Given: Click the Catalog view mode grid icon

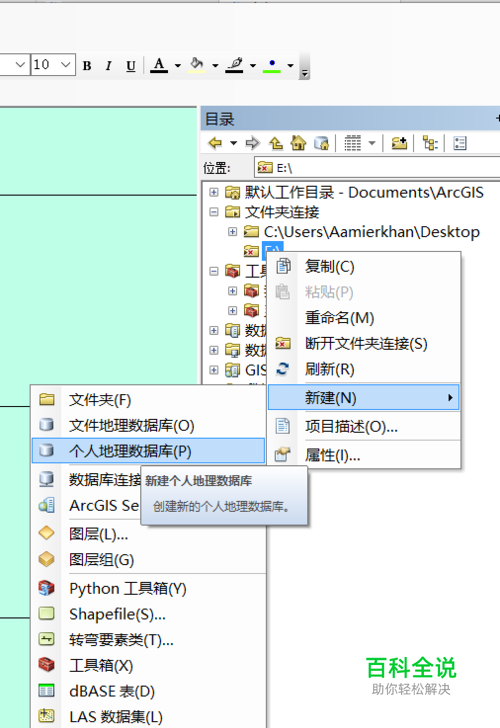Looking at the screenshot, I should (352, 143).
